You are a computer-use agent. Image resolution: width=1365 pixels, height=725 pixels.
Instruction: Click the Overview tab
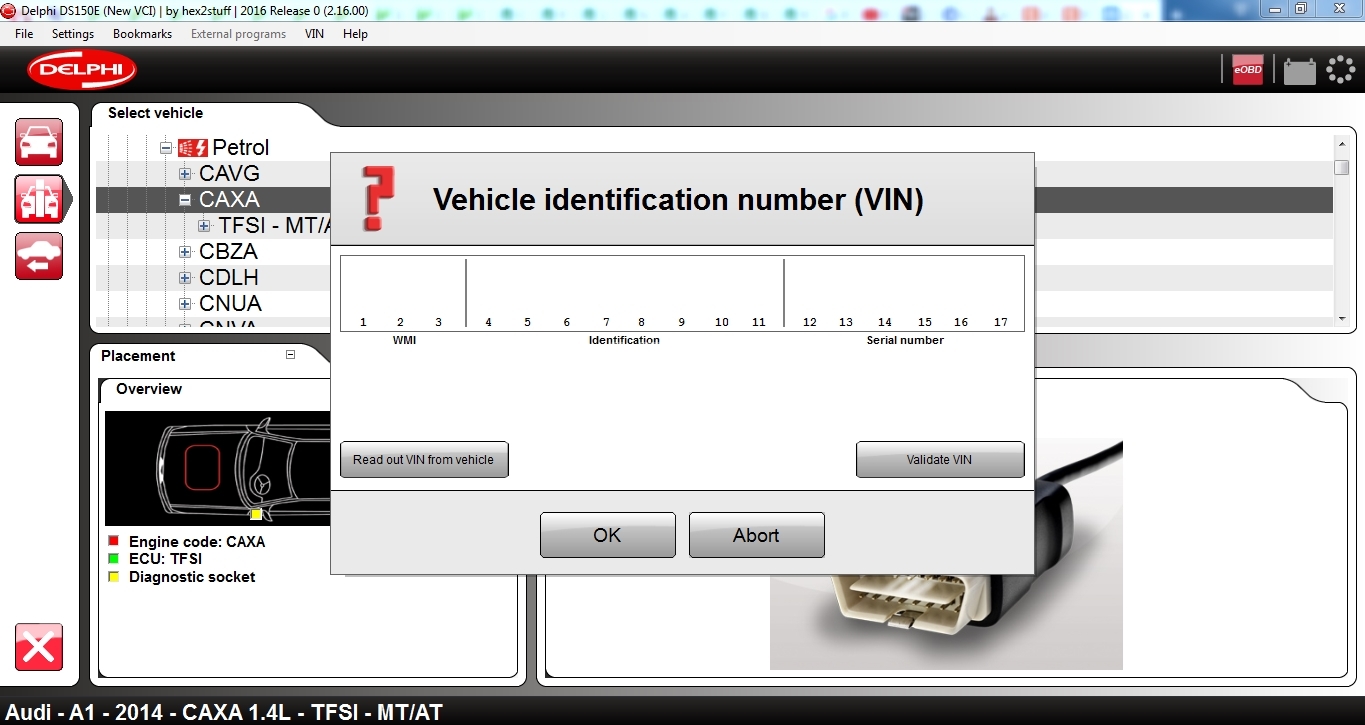tap(149, 389)
